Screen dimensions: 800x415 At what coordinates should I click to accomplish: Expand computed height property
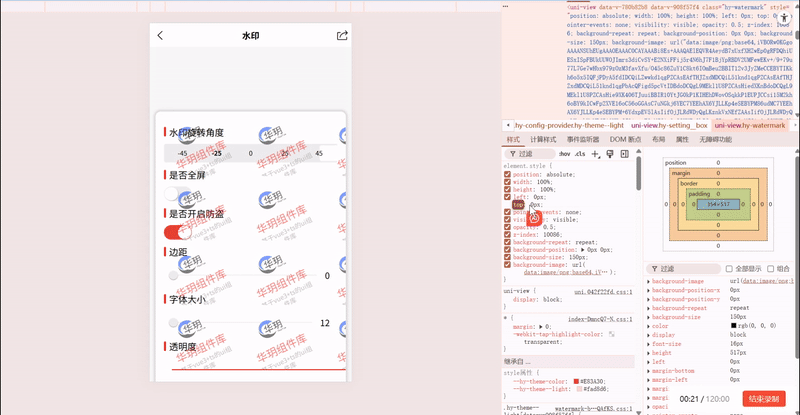[x=649, y=353]
